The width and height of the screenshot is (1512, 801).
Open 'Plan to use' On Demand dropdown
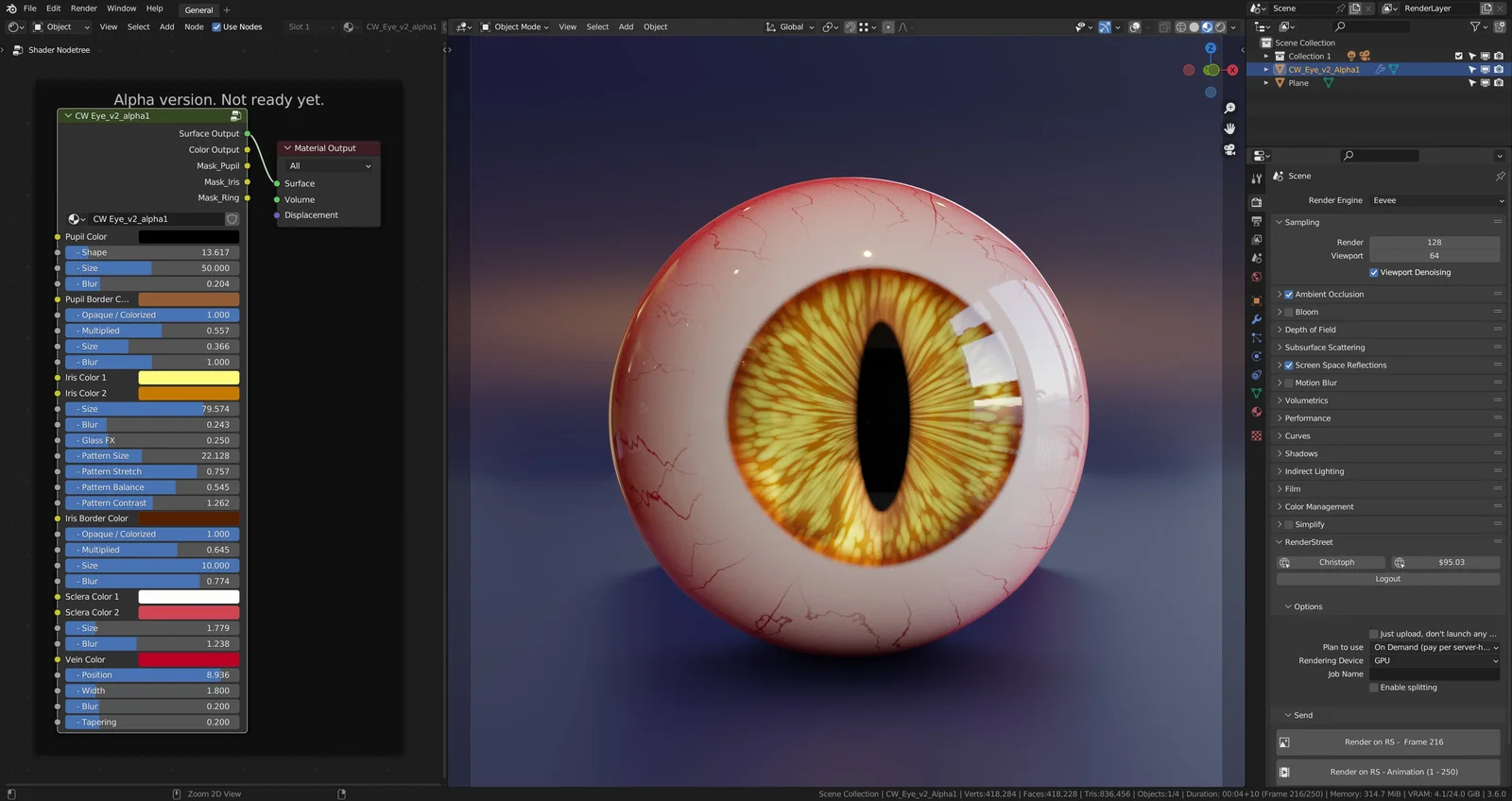1435,648
